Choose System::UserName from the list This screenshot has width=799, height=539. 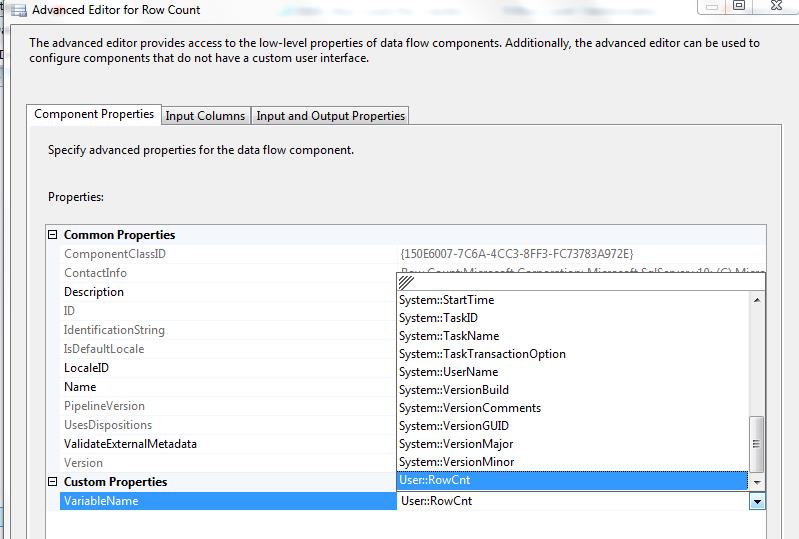[x=448, y=372]
